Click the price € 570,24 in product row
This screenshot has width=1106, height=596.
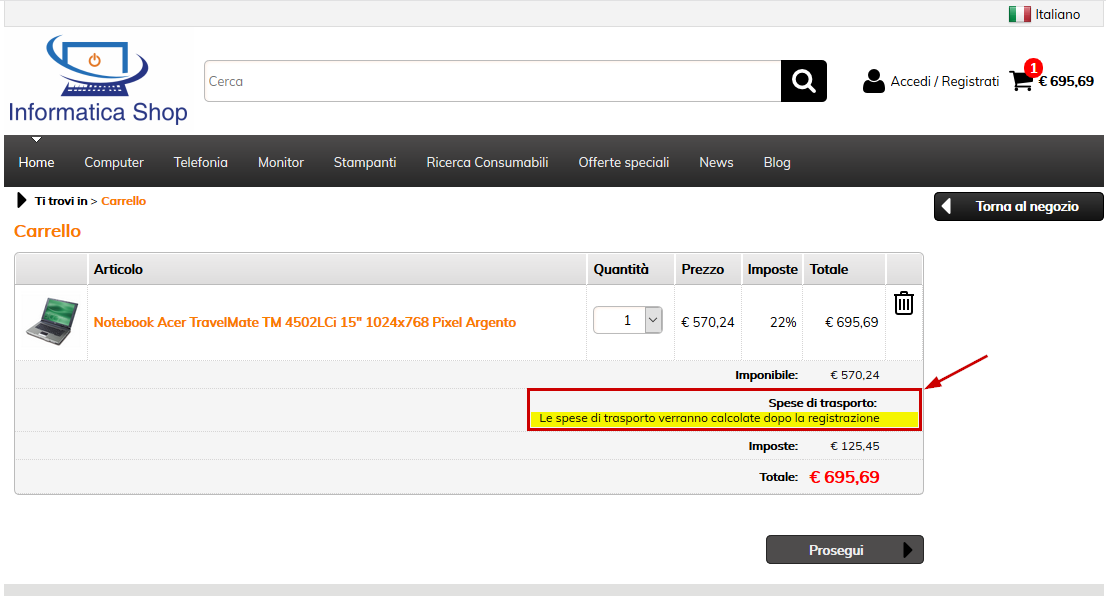pos(707,322)
